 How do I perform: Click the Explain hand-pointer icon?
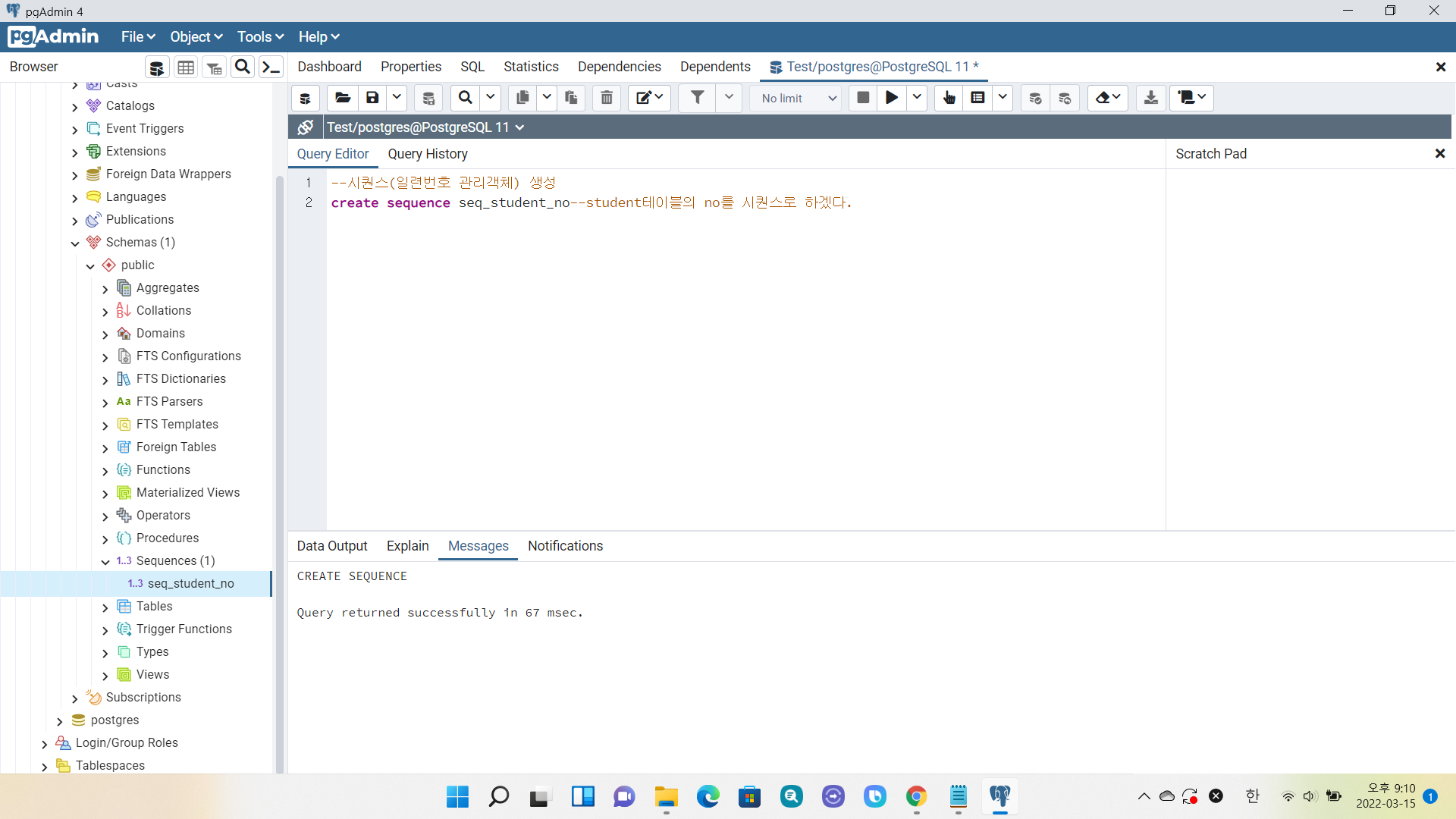(949, 98)
